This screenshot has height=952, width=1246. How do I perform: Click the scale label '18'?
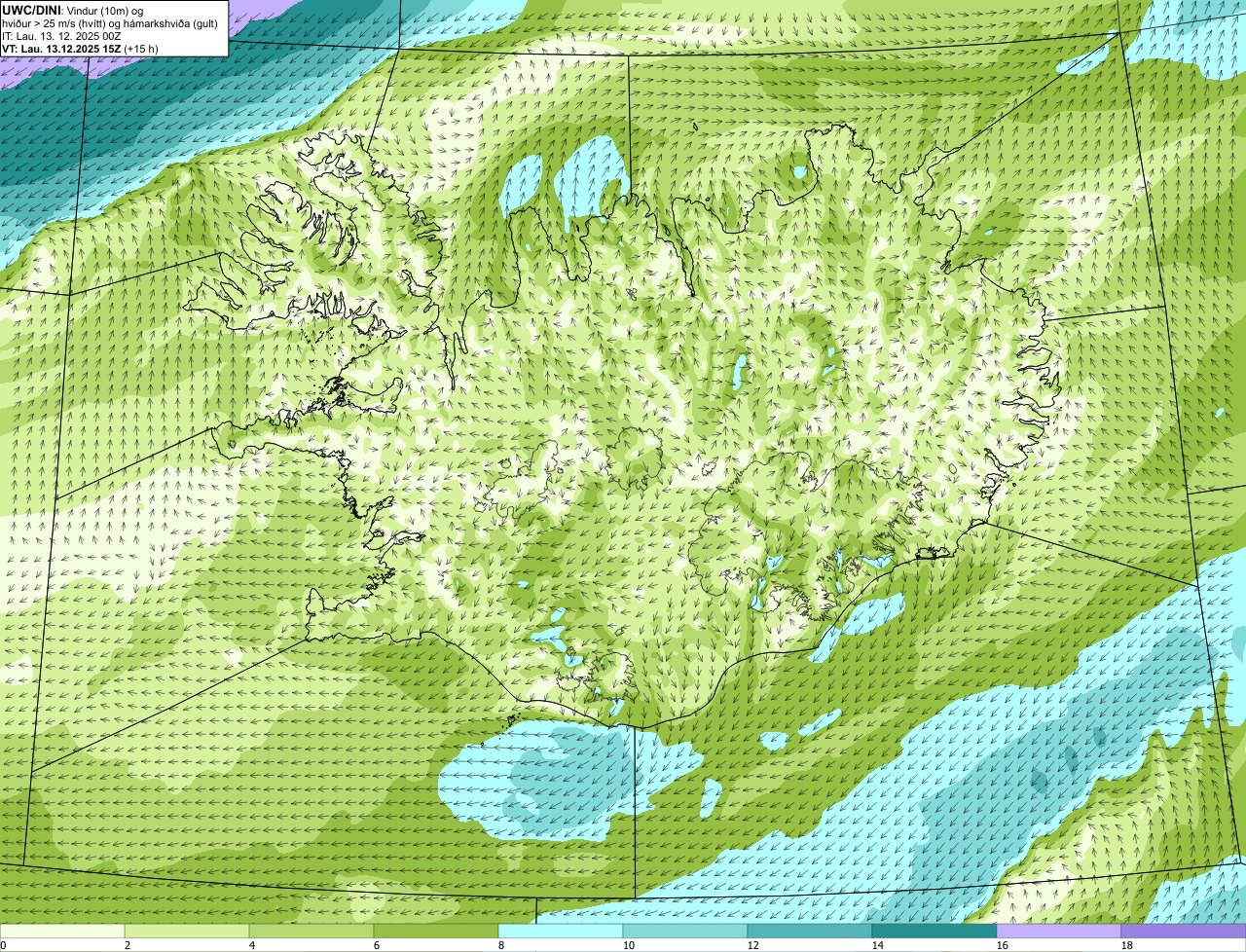coord(1127,945)
